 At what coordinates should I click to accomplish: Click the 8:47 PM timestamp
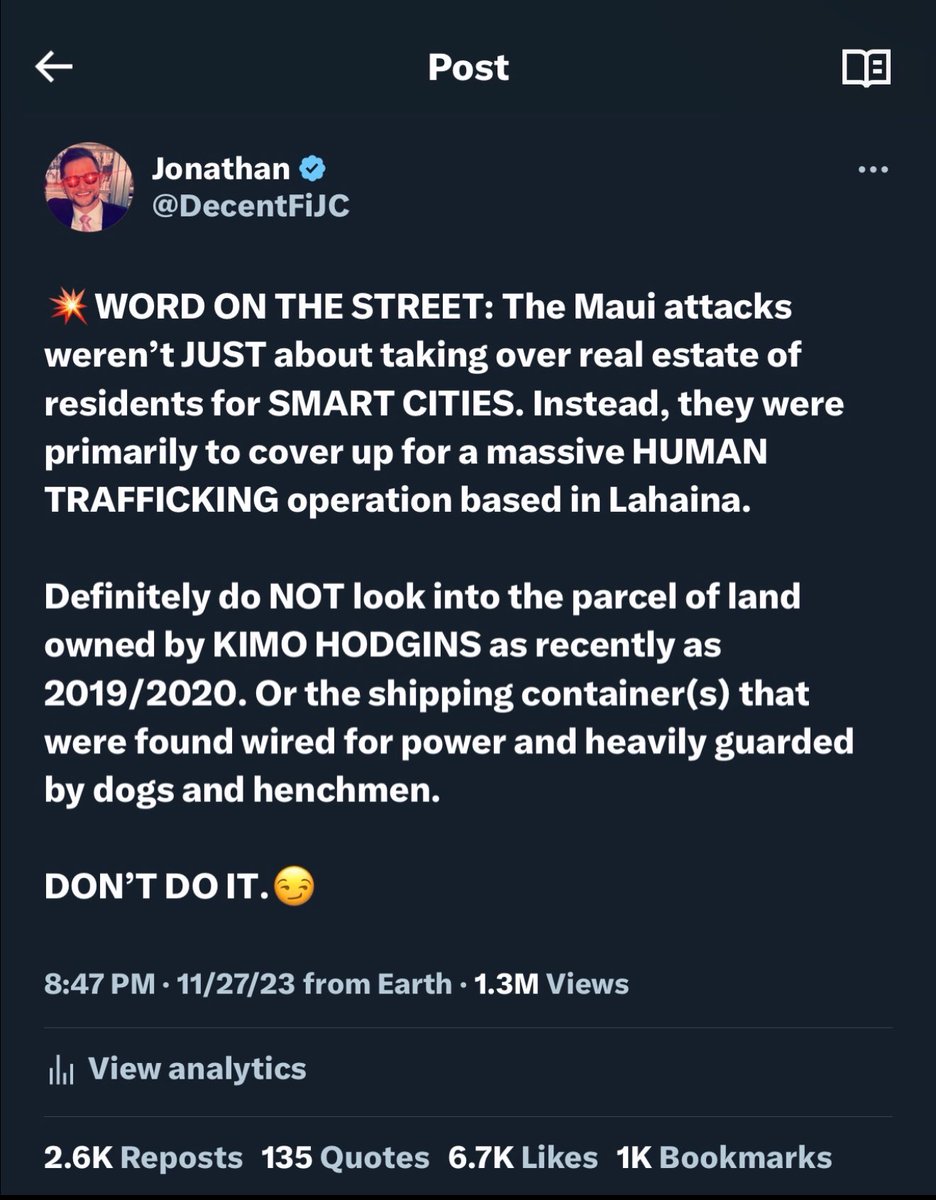100,983
